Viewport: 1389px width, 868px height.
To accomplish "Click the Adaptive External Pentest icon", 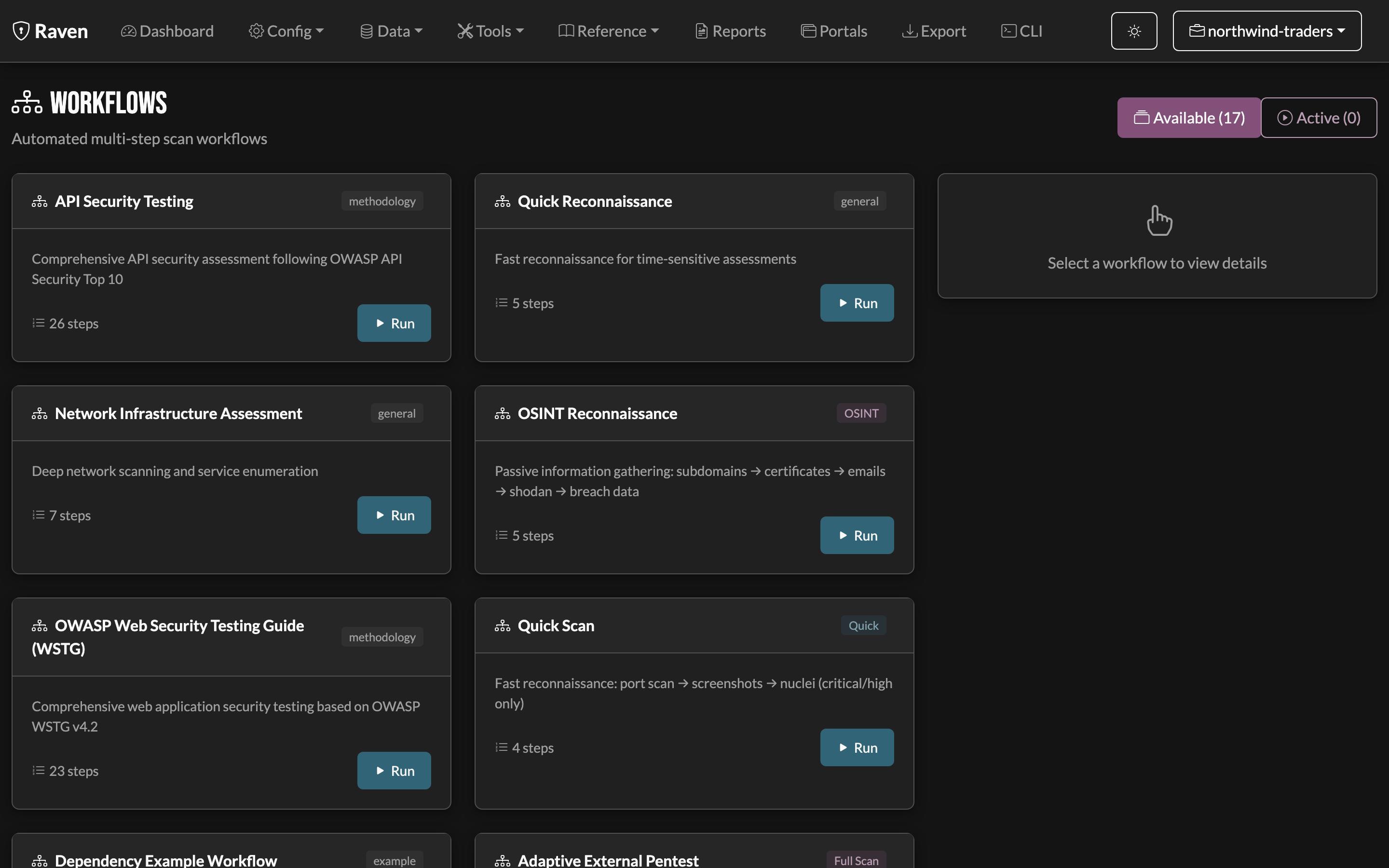I will (x=503, y=861).
